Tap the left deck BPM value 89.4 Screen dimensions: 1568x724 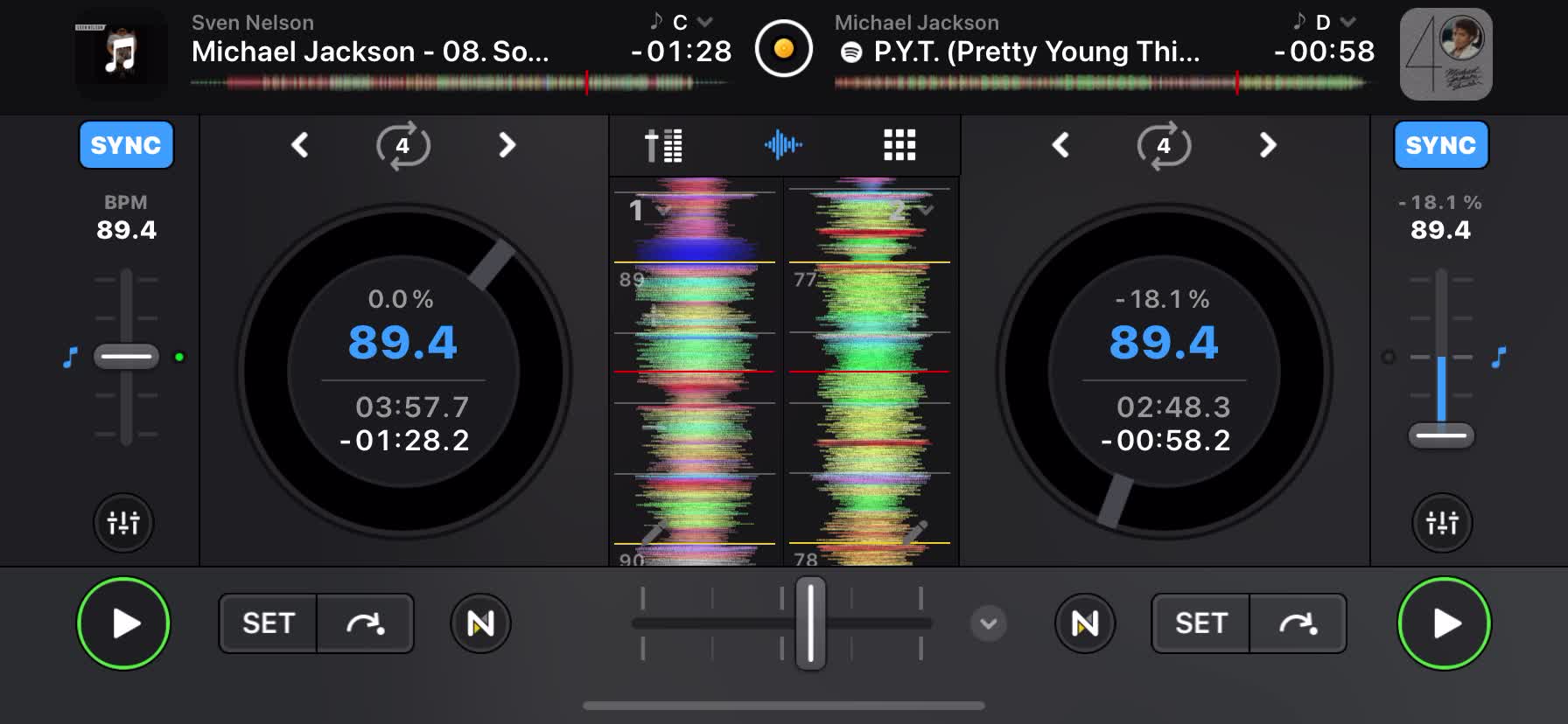coord(126,230)
